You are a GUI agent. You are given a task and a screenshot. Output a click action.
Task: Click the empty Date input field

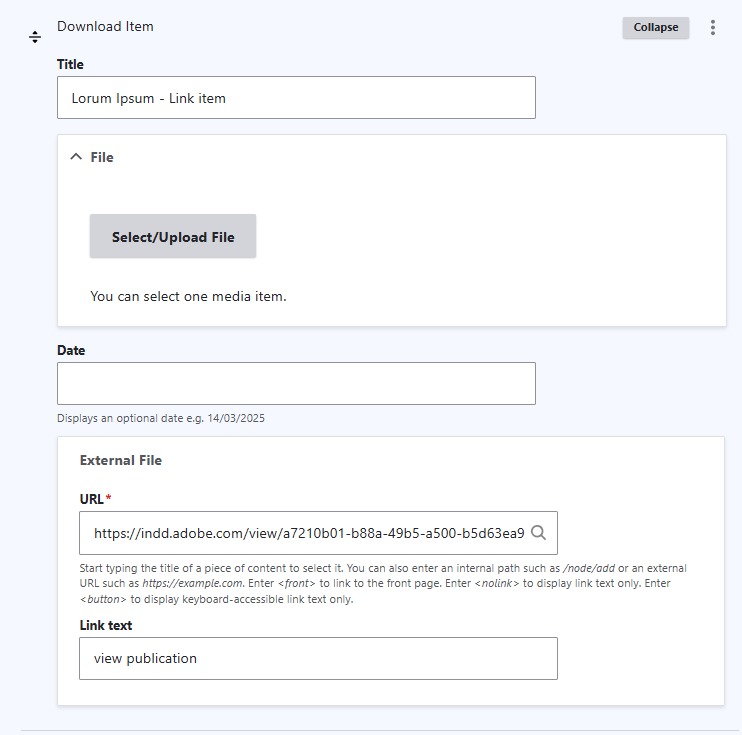pyautogui.click(x=296, y=383)
